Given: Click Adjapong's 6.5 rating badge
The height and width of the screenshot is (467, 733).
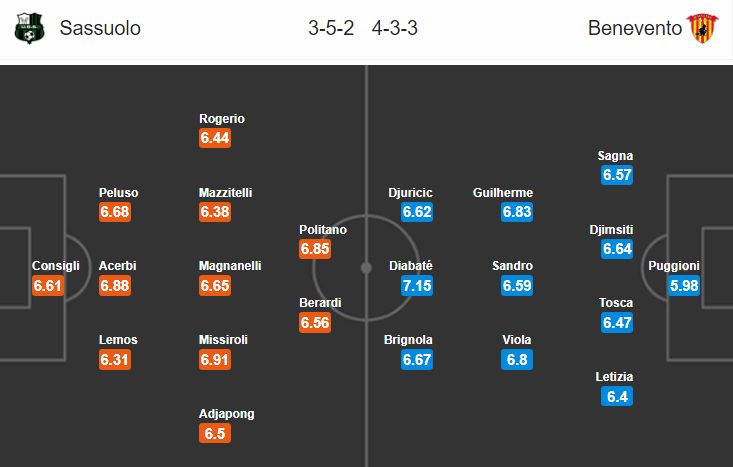Looking at the screenshot, I should (215, 433).
